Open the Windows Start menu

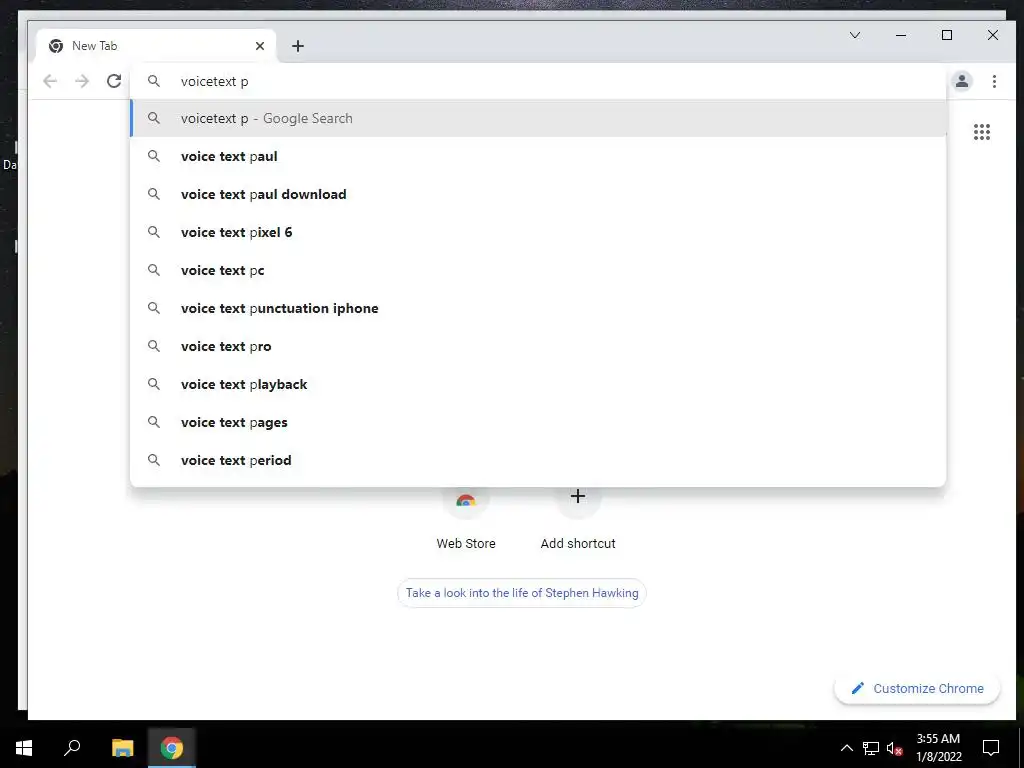pyautogui.click(x=24, y=748)
